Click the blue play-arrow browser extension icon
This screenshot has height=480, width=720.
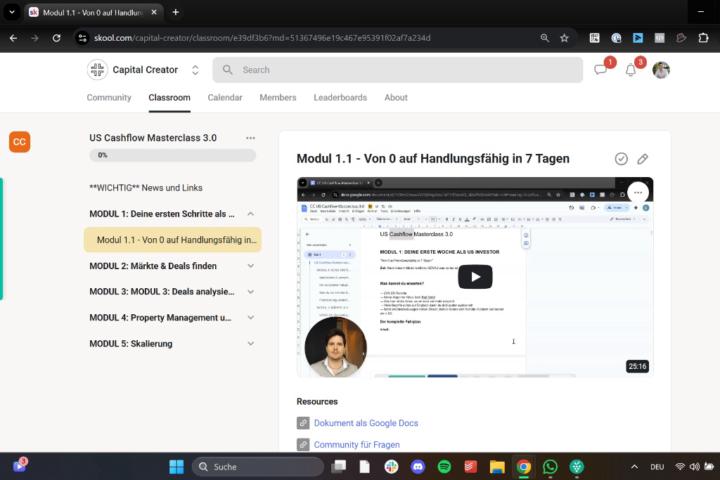click(x=638, y=38)
